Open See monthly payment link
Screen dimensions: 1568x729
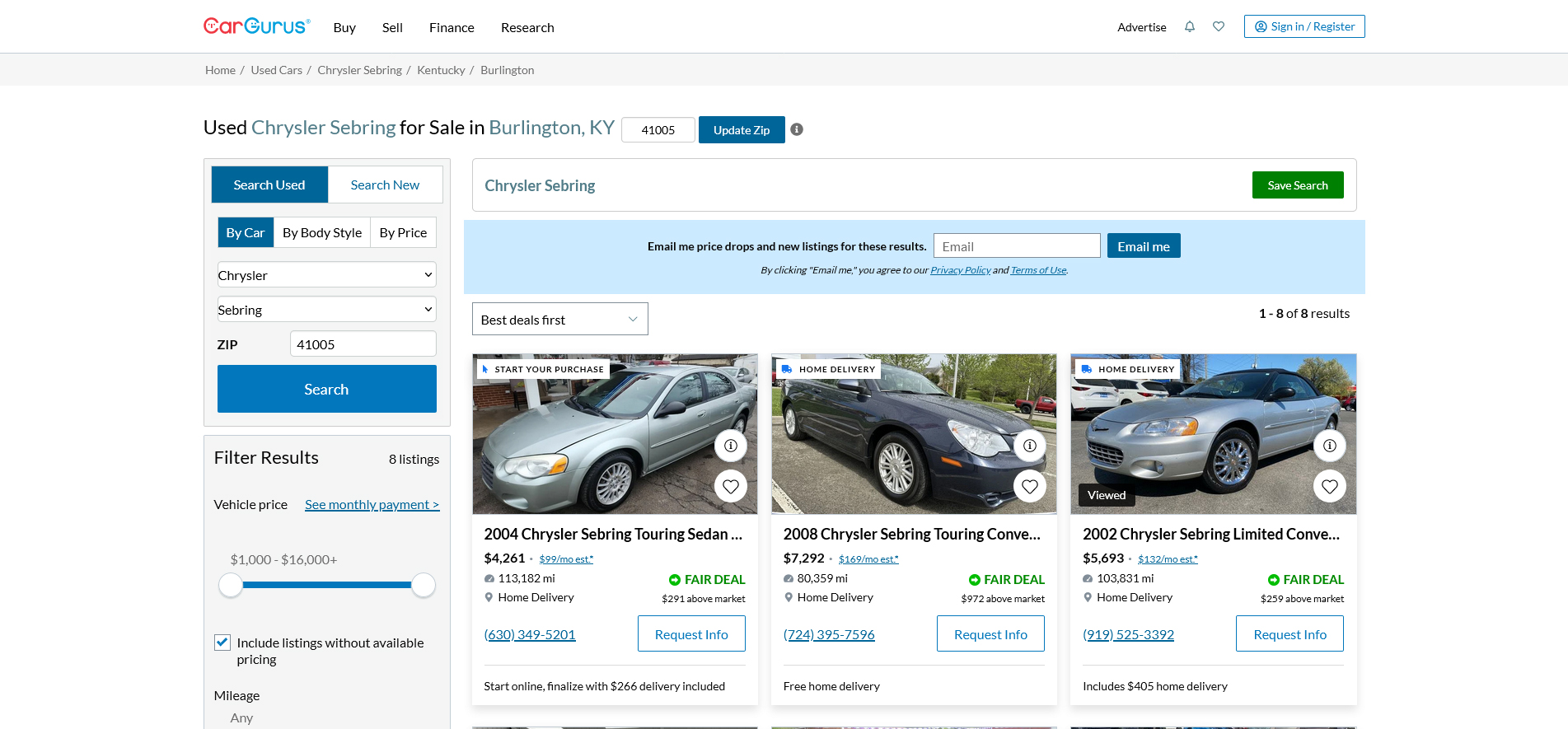372,504
